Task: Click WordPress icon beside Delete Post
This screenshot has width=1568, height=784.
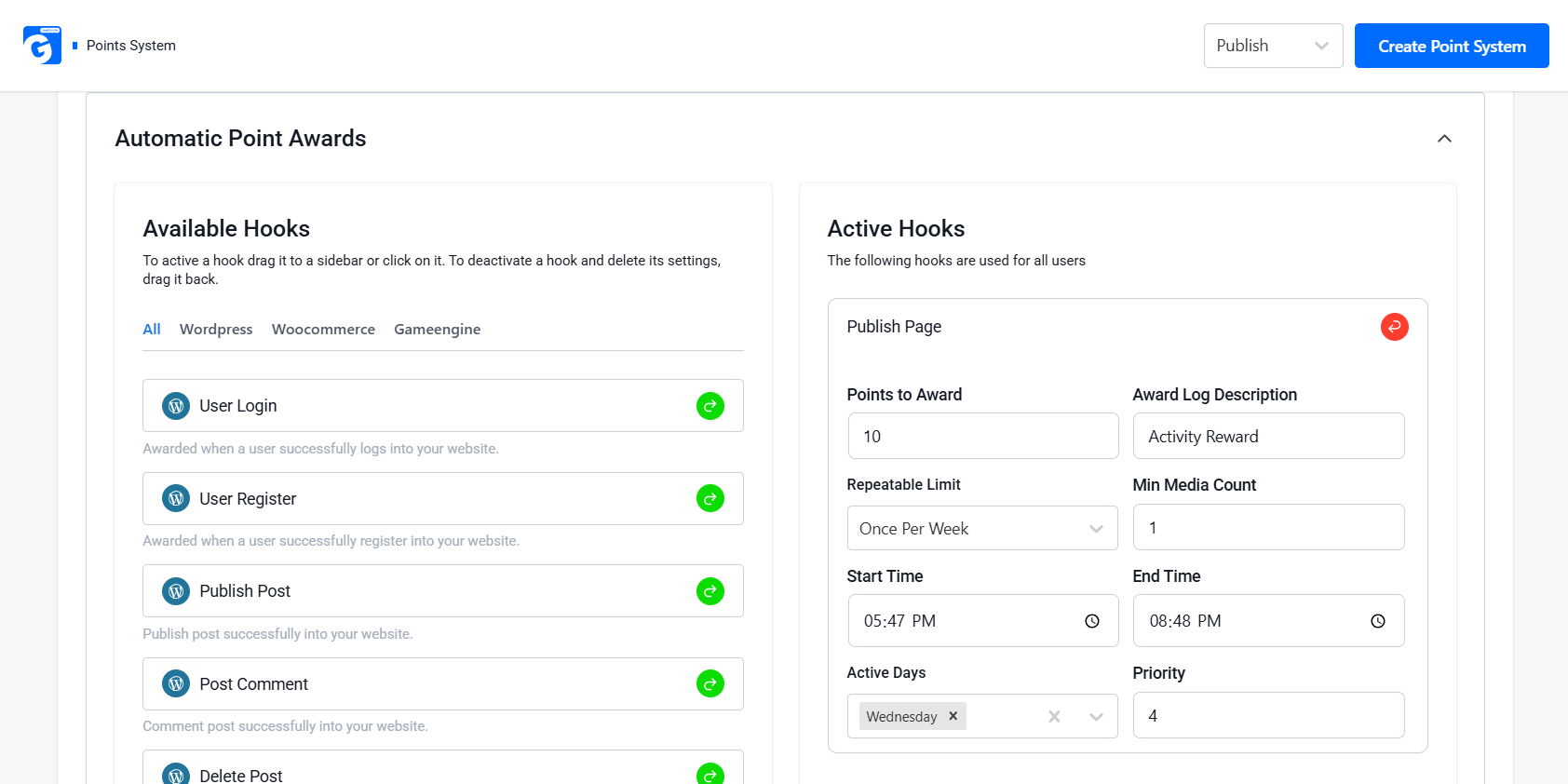Action: (x=176, y=774)
